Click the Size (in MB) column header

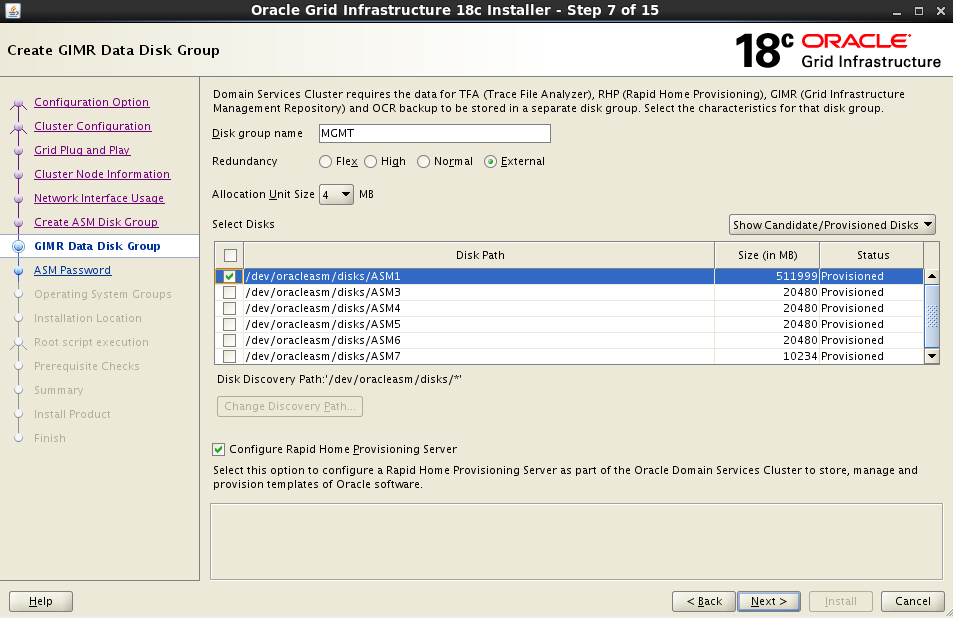(x=767, y=255)
